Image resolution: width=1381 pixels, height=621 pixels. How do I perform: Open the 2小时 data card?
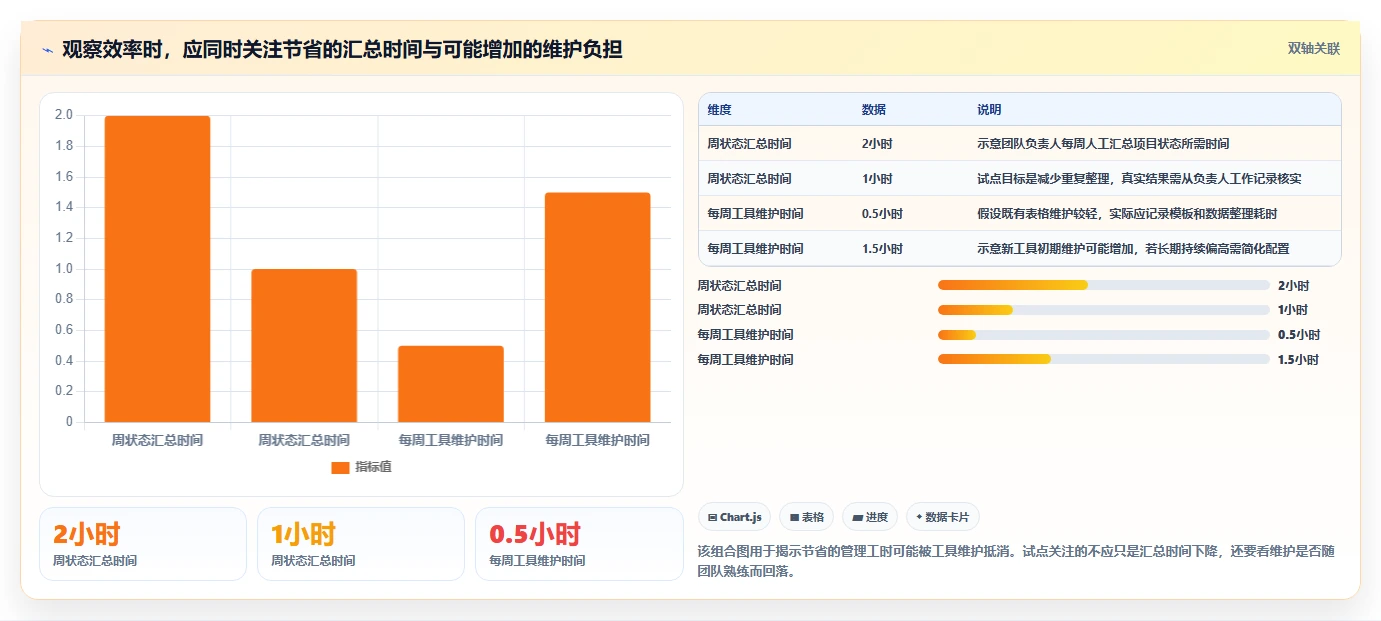[143, 544]
